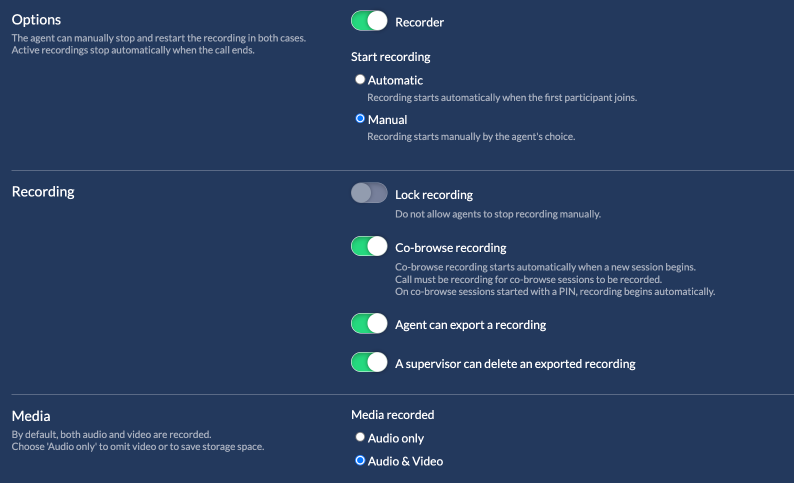This screenshot has width=794, height=483.
Task: Toggle the Recorder switch off
Action: 369,21
